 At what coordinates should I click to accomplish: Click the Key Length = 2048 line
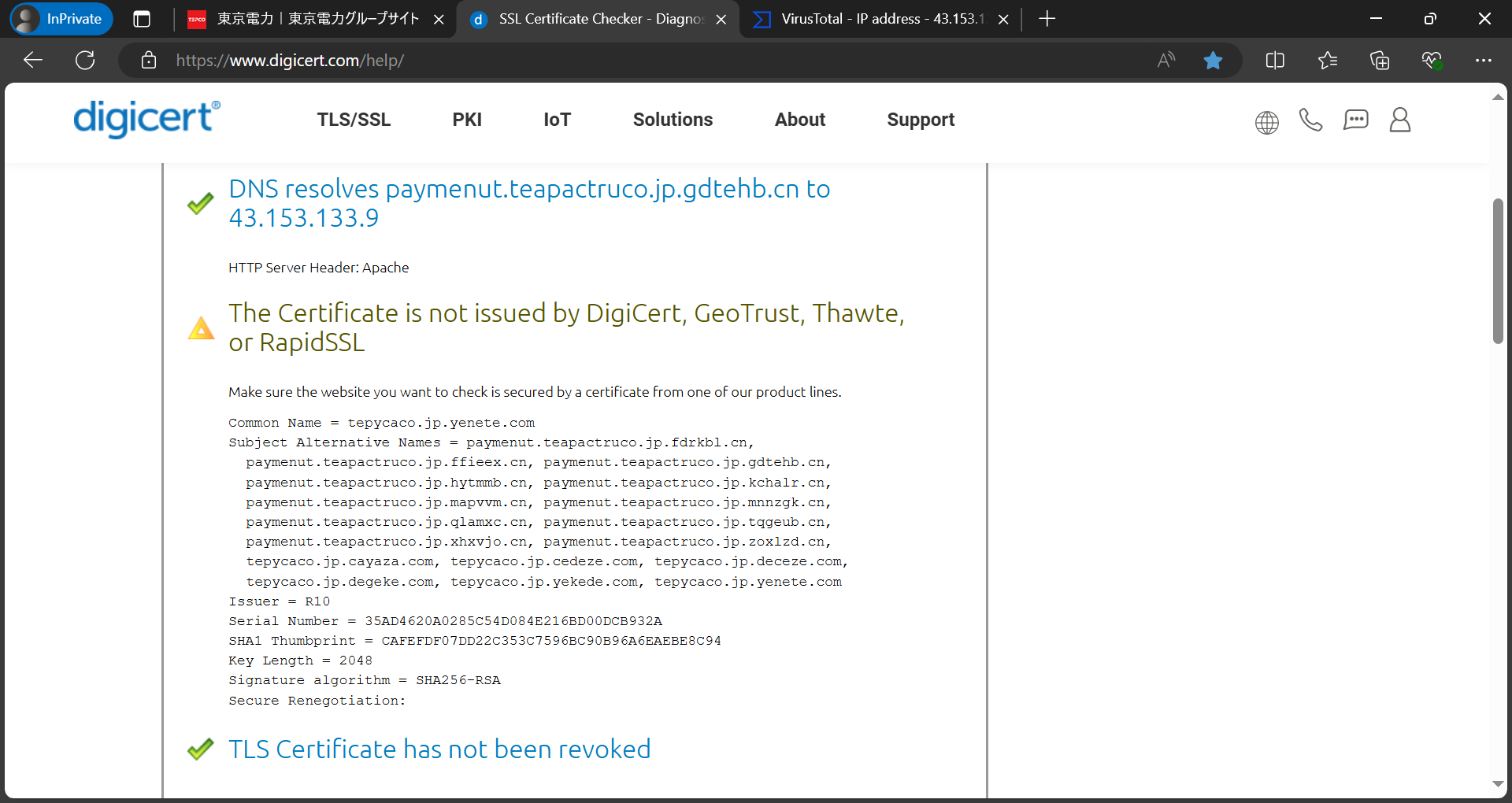tap(300, 661)
